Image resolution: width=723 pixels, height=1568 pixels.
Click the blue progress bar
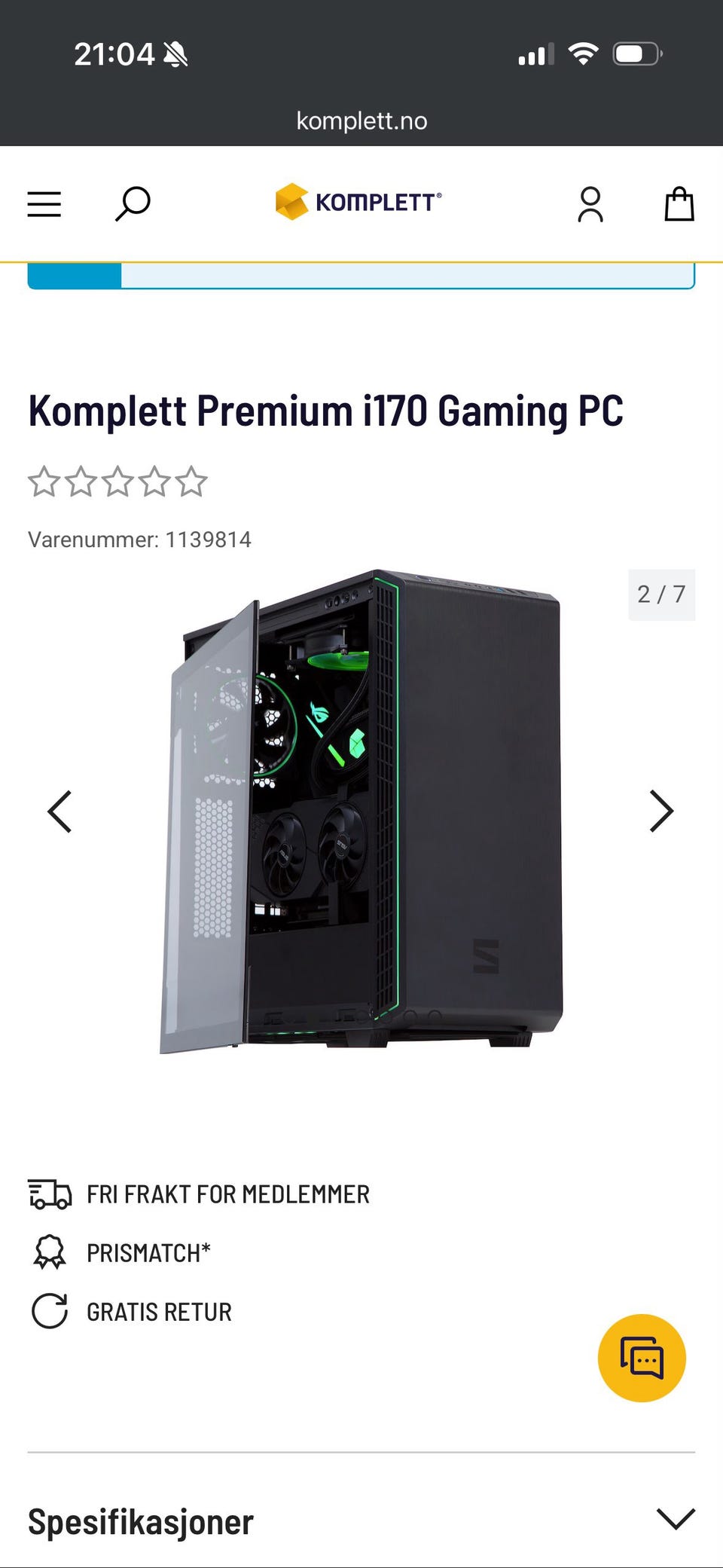click(x=361, y=276)
